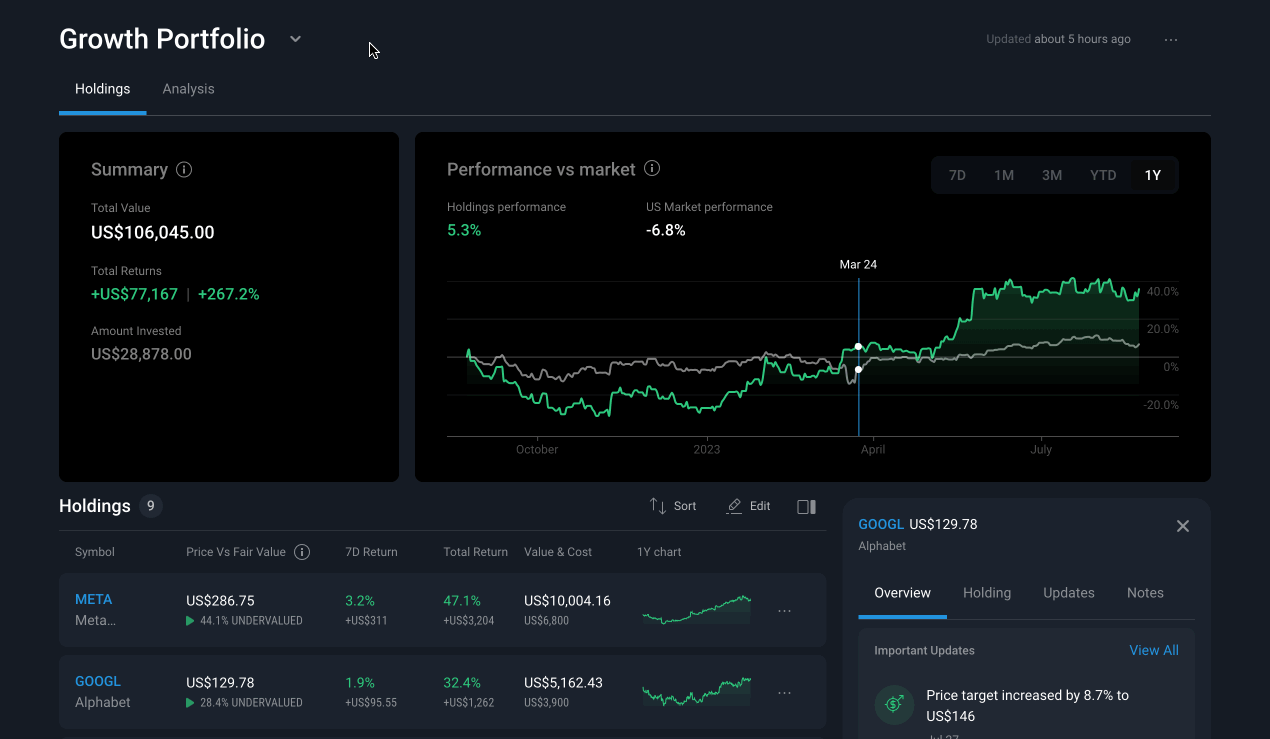Select the 1Y time range
The image size is (1270, 739).
[1153, 175]
